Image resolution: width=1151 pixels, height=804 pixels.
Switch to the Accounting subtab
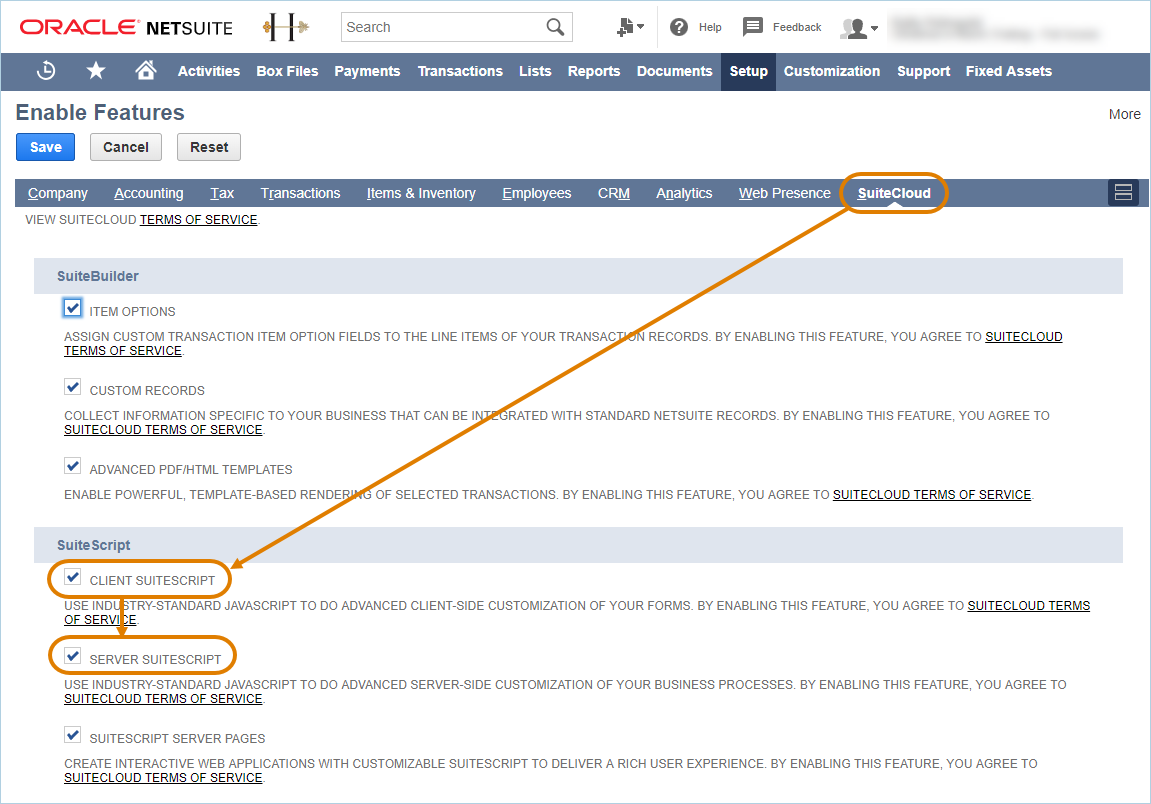click(x=149, y=193)
